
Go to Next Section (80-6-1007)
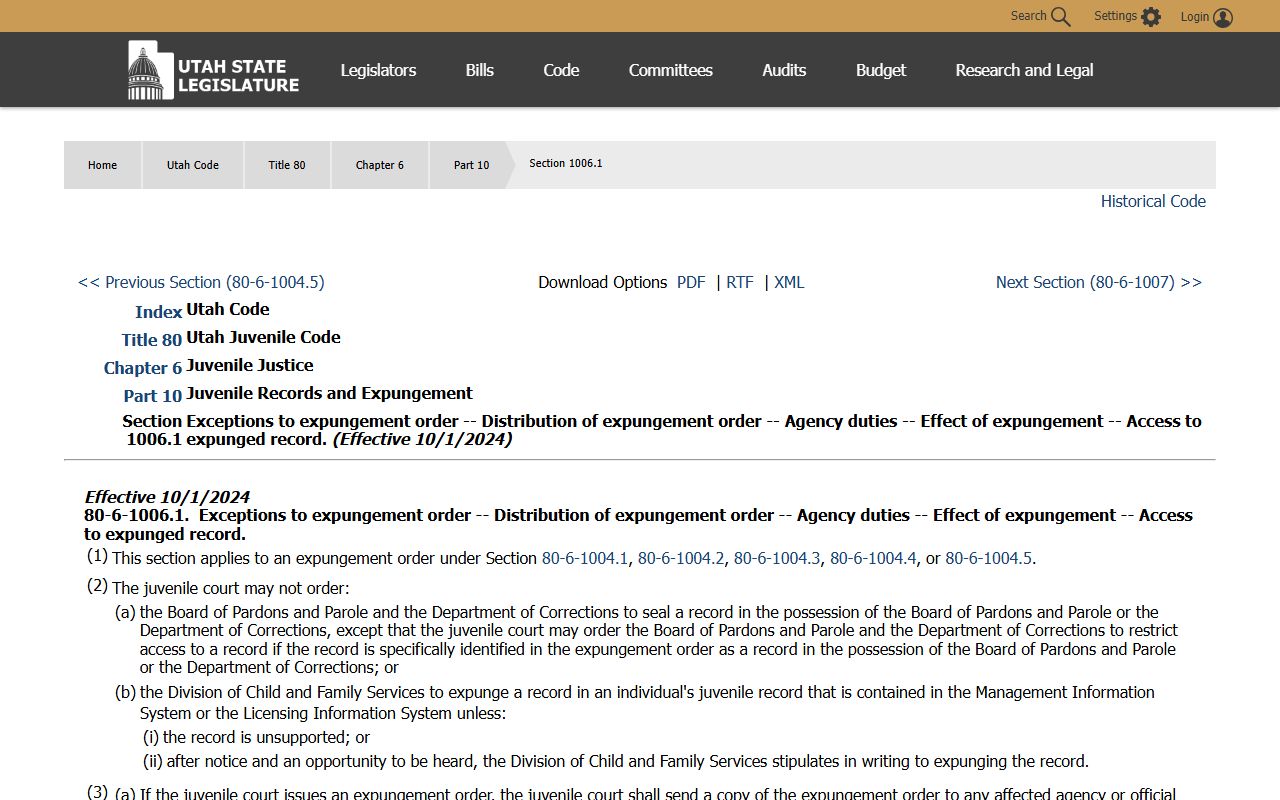tap(1099, 282)
